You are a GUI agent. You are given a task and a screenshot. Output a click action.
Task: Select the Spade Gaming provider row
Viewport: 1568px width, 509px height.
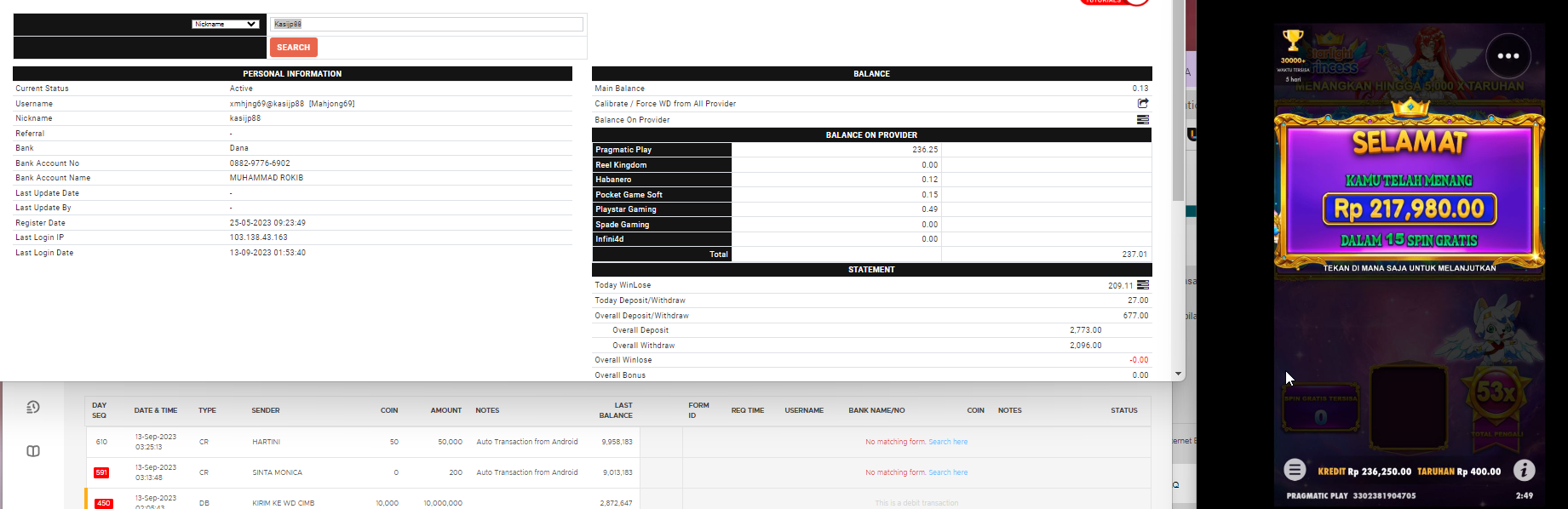871,225
